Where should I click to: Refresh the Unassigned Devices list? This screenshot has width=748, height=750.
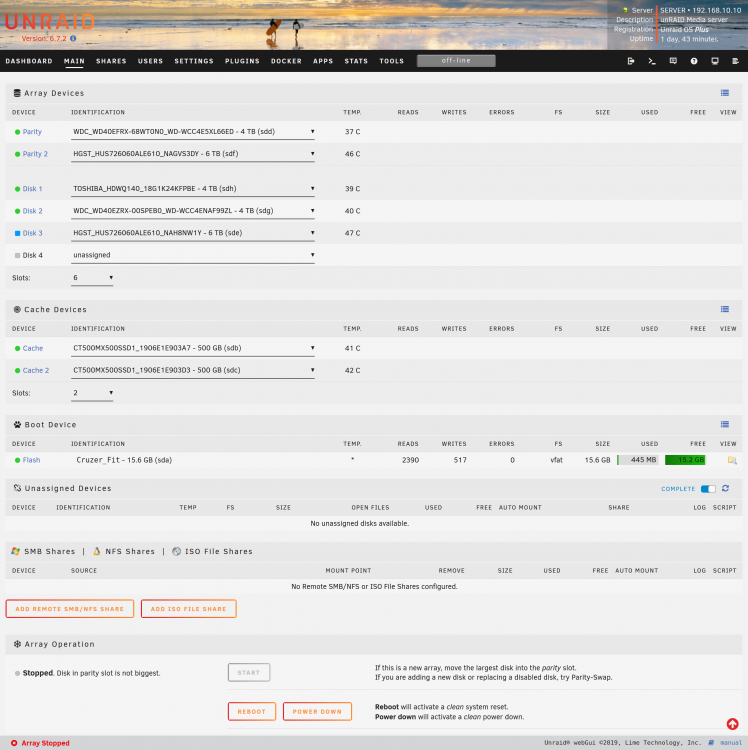726,488
